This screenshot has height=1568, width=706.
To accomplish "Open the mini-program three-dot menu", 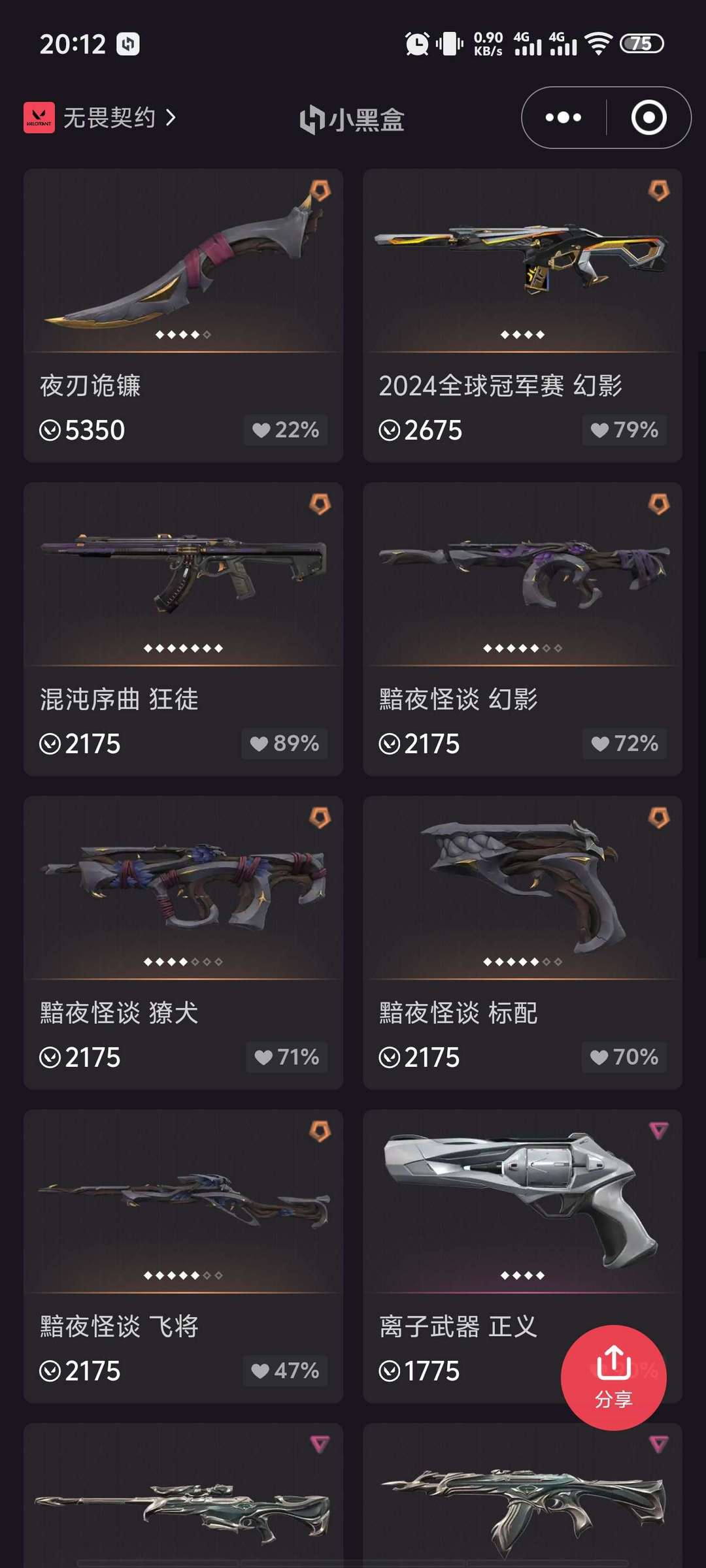I will (563, 118).
